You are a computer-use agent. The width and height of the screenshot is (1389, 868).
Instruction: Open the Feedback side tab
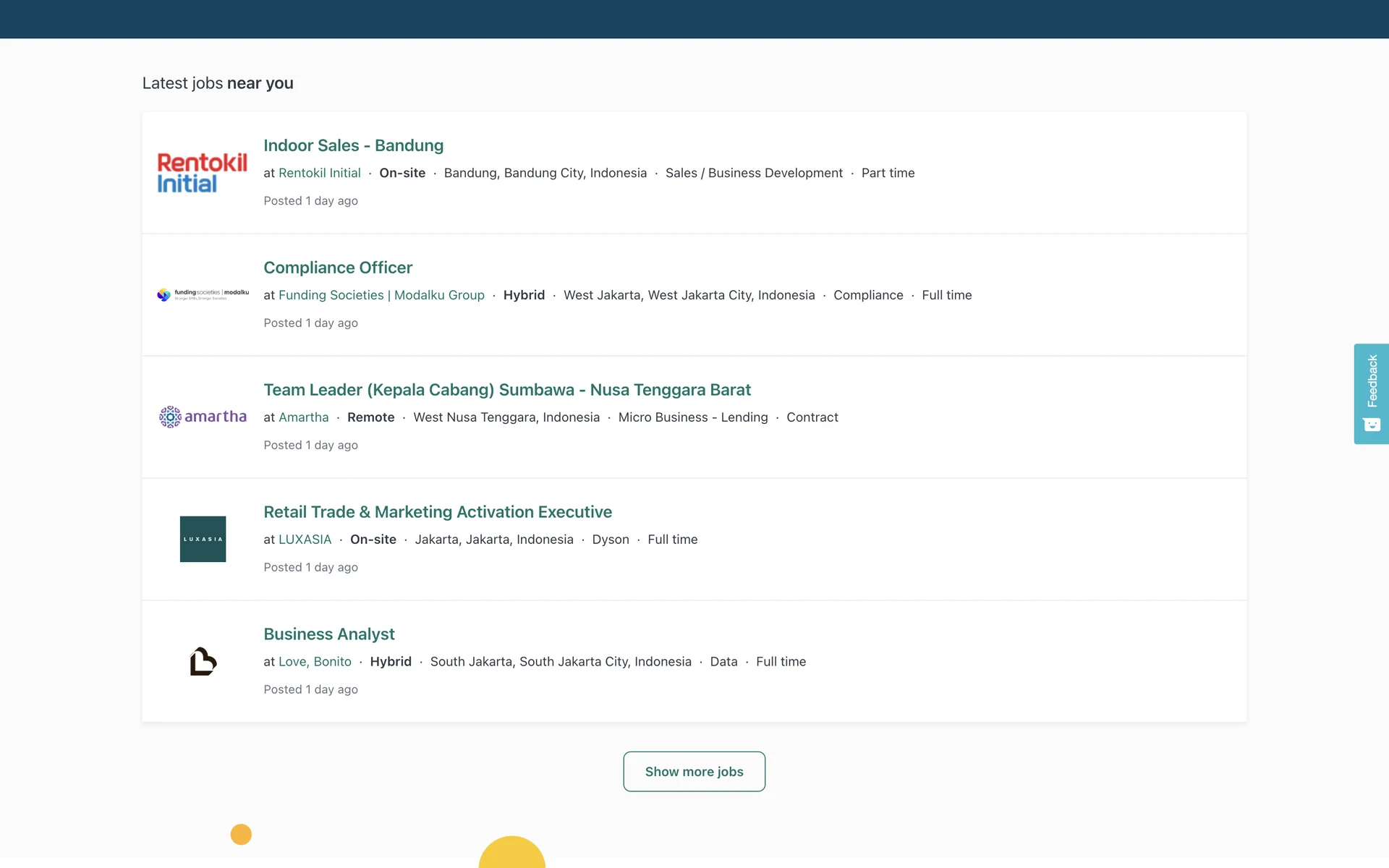point(1372,381)
